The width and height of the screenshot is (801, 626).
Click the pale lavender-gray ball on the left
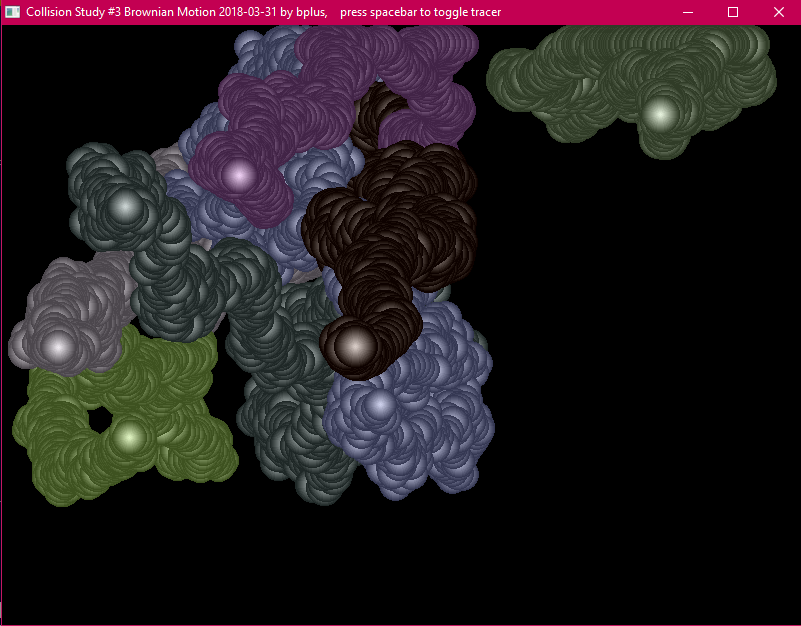tap(58, 347)
